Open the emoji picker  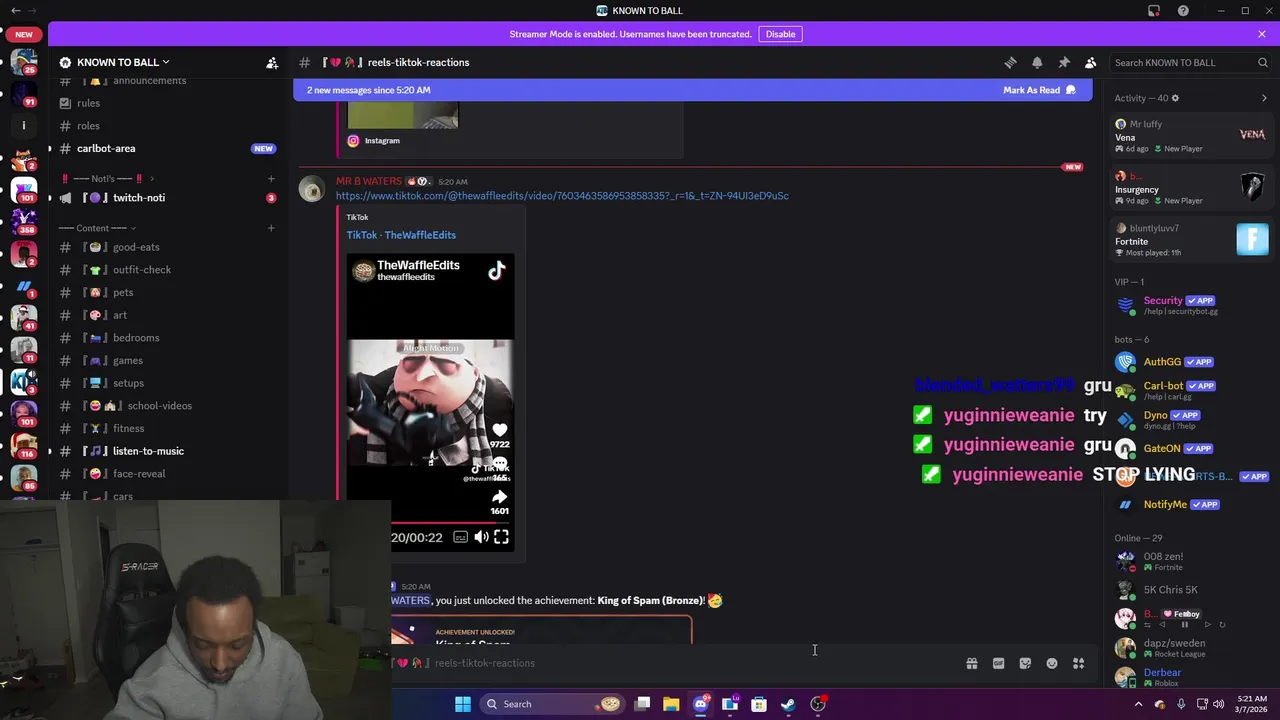tap(1052, 663)
